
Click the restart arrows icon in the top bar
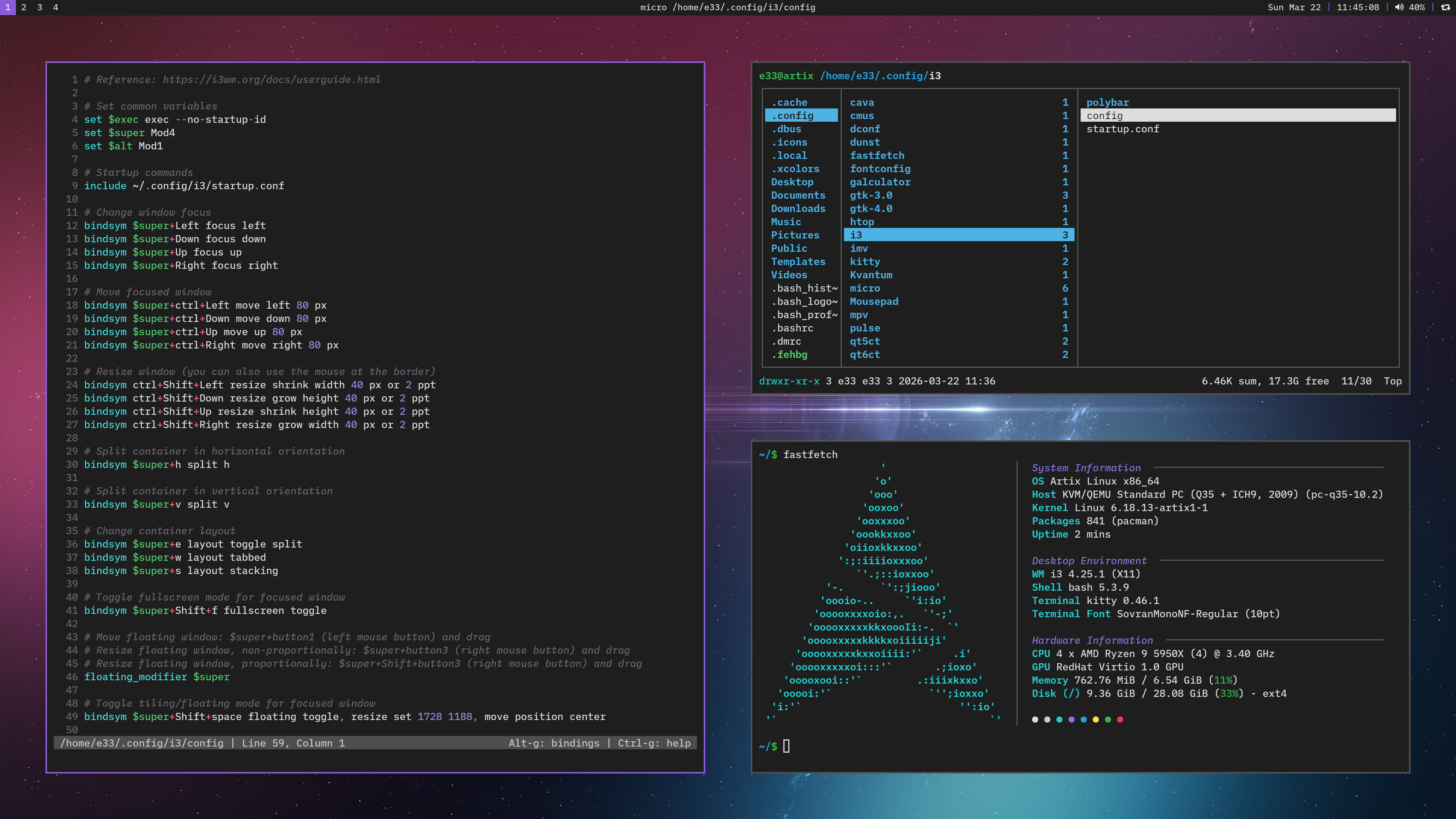(1445, 7)
